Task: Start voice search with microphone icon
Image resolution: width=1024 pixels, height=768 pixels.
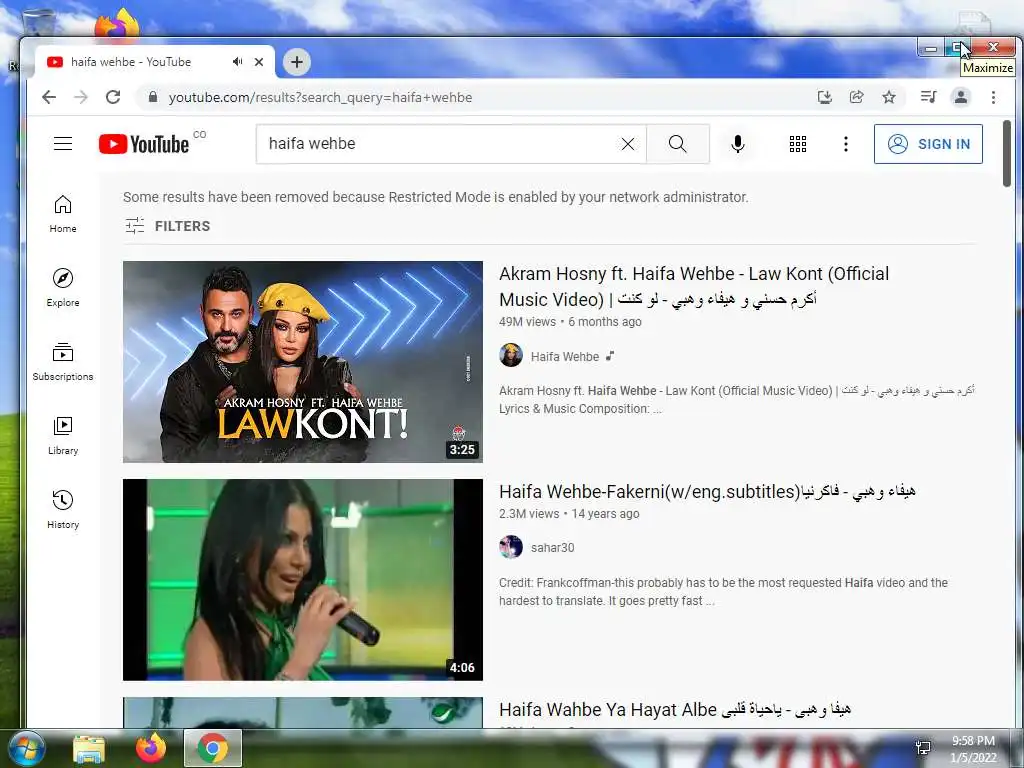Action: click(738, 144)
